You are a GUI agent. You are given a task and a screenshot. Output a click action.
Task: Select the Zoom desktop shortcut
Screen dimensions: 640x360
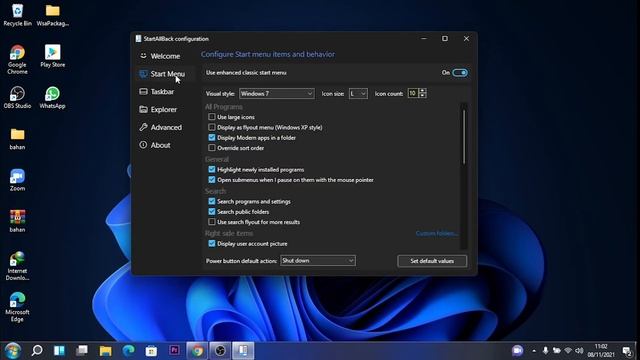pyautogui.click(x=17, y=180)
